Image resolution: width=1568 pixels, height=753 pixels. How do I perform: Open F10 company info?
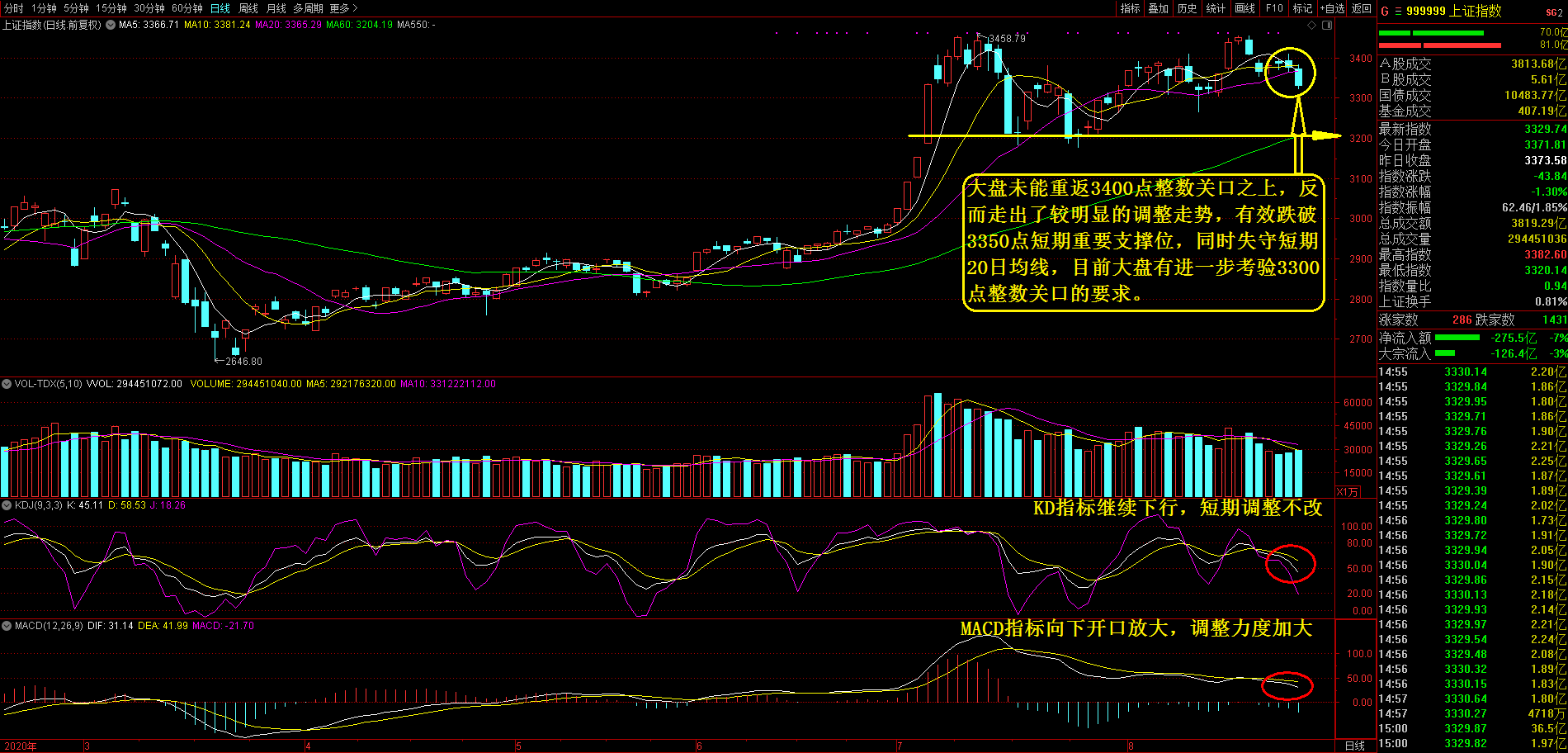1274,8
